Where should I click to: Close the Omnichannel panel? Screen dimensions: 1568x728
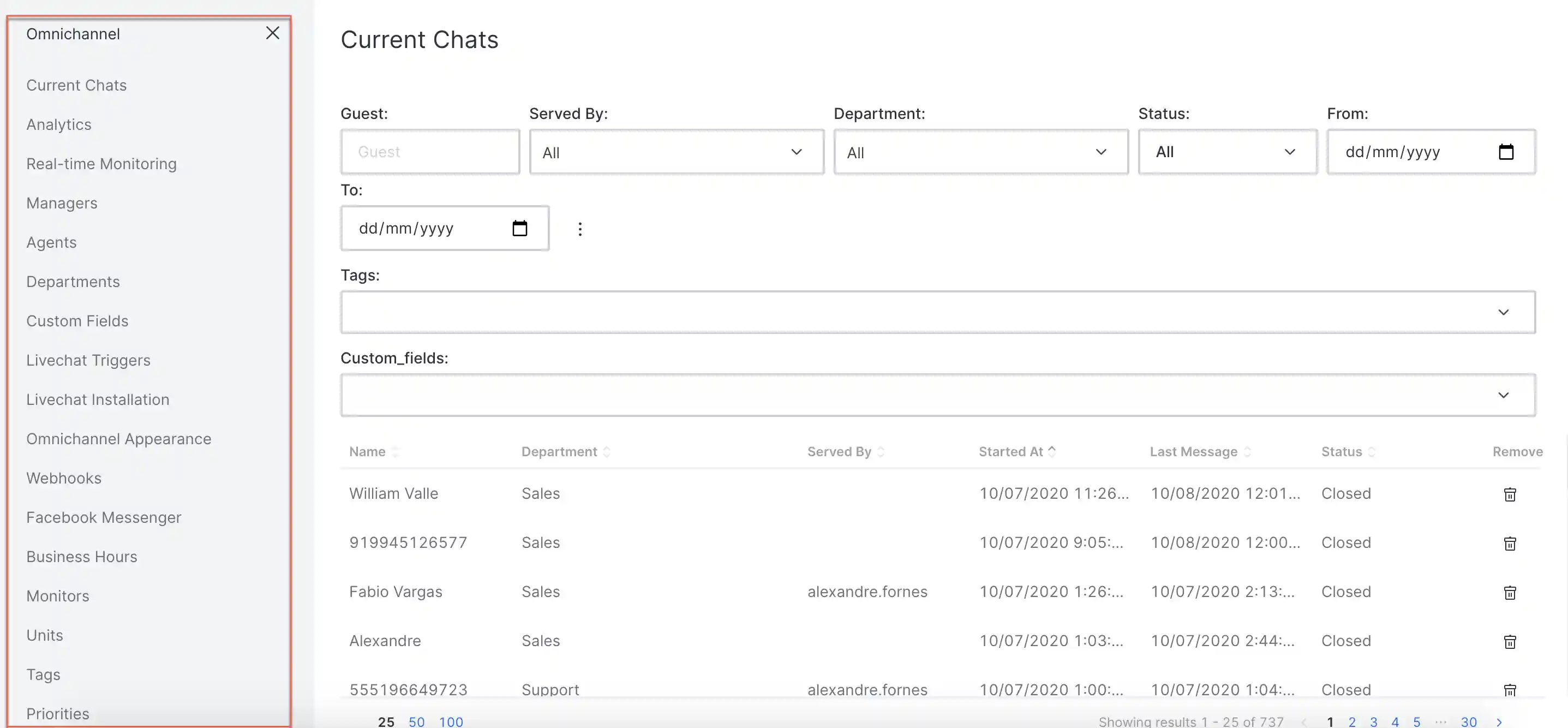[x=272, y=33]
